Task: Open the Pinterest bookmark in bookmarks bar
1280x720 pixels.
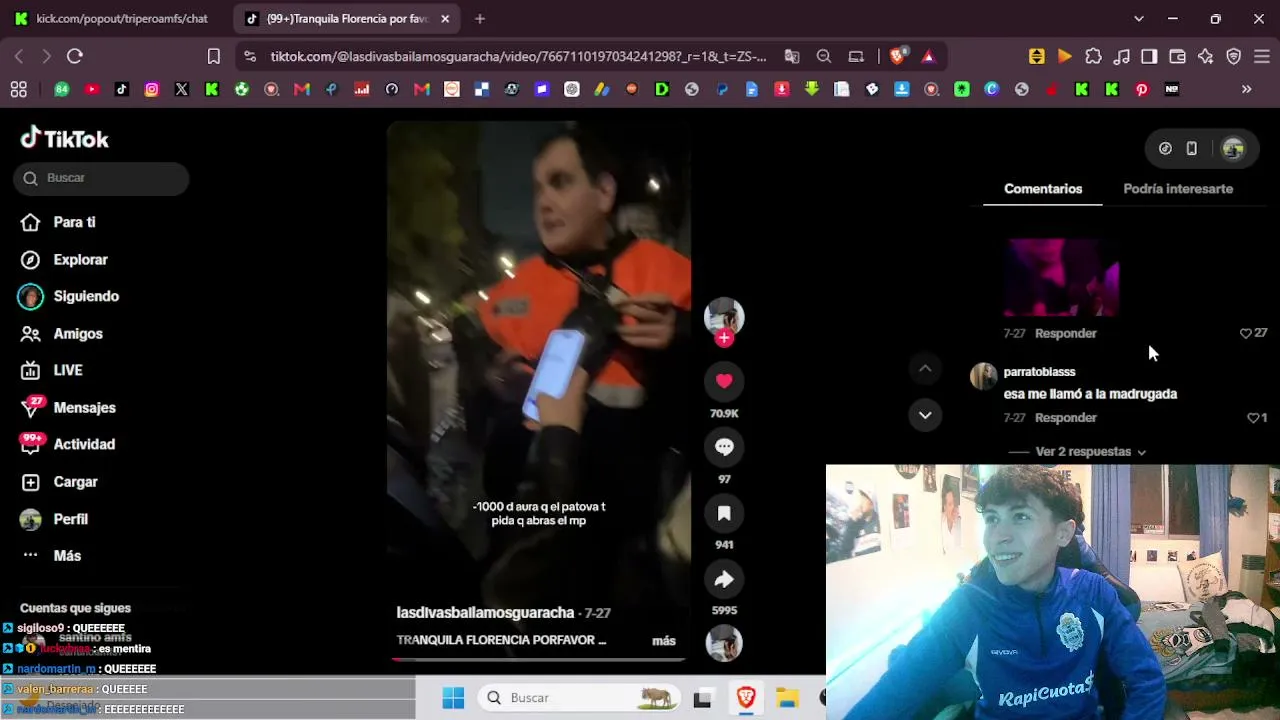Action: [1142, 90]
